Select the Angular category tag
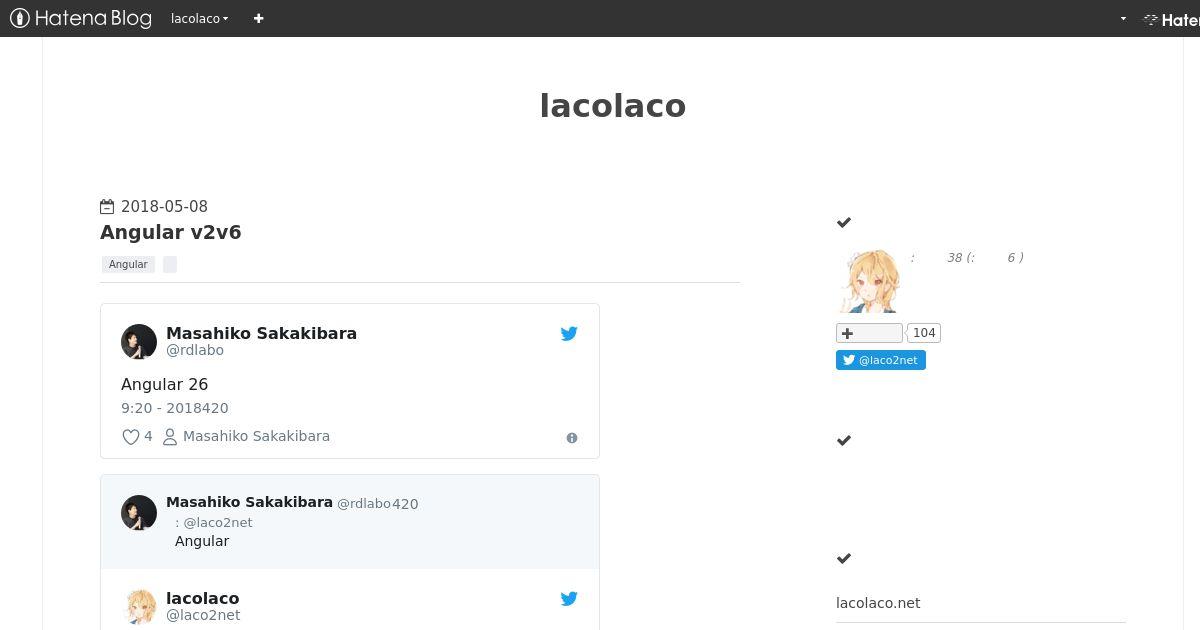This screenshot has height=630, width=1200. click(x=128, y=264)
